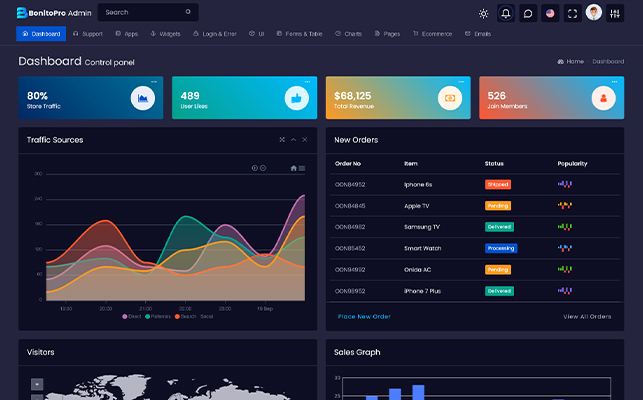The image size is (643, 400).
Task: Toggle Search series in chart legend
Action: (x=185, y=316)
